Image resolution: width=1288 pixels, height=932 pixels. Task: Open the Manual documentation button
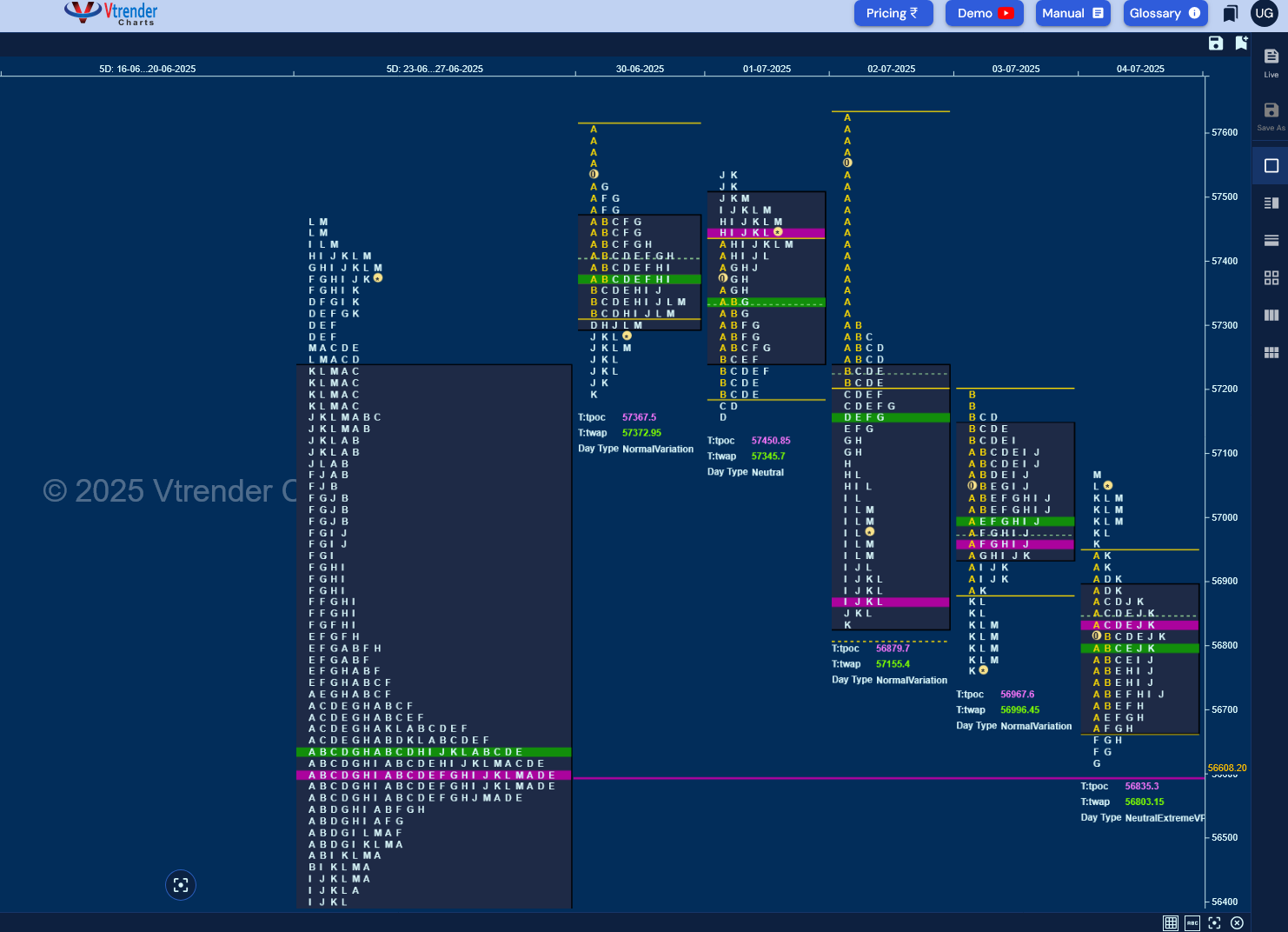1072,13
